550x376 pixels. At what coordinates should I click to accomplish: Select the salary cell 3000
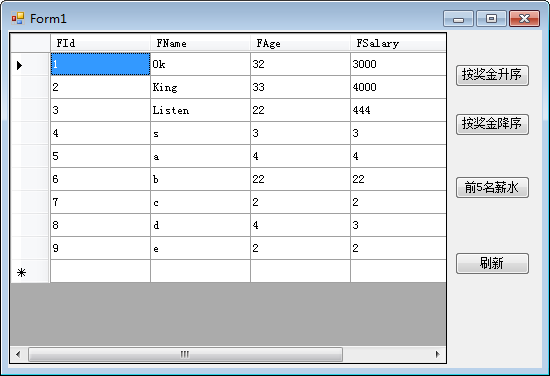(x=398, y=64)
